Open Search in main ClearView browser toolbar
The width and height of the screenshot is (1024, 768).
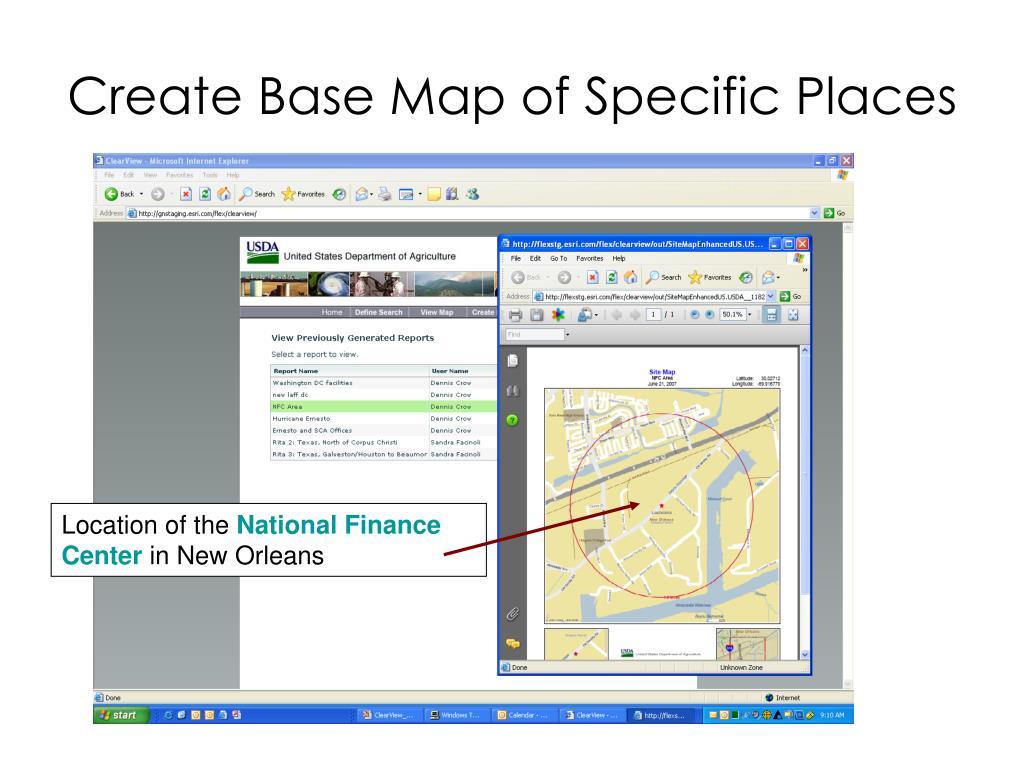pyautogui.click(x=257, y=194)
